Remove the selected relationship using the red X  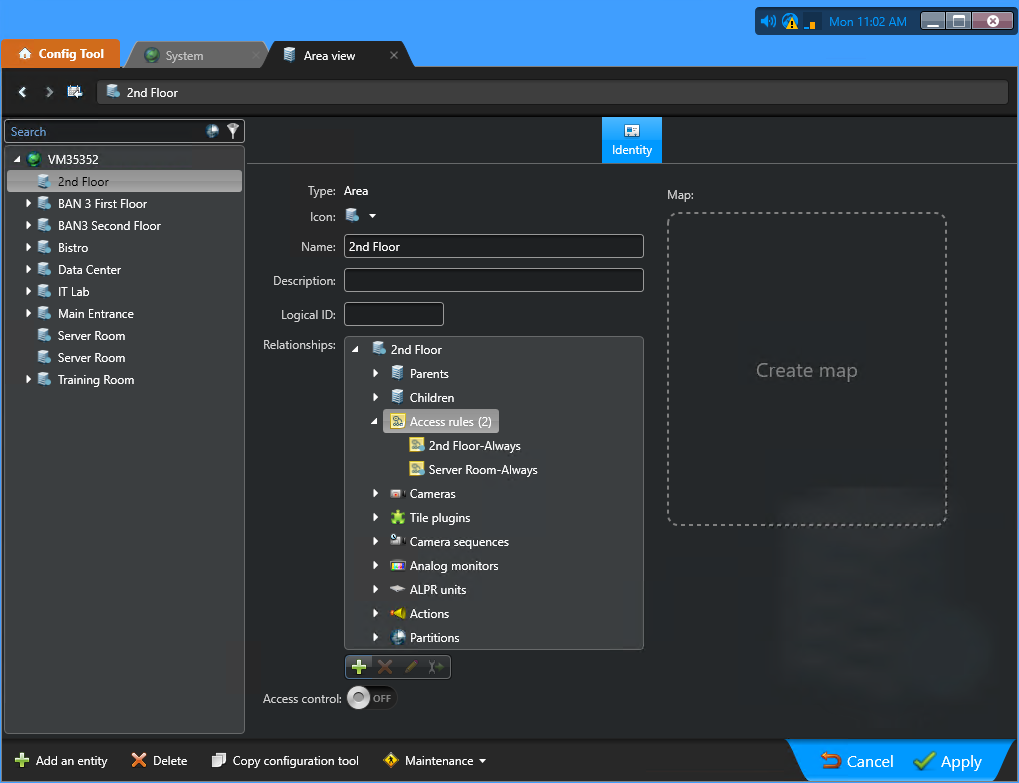coord(384,666)
